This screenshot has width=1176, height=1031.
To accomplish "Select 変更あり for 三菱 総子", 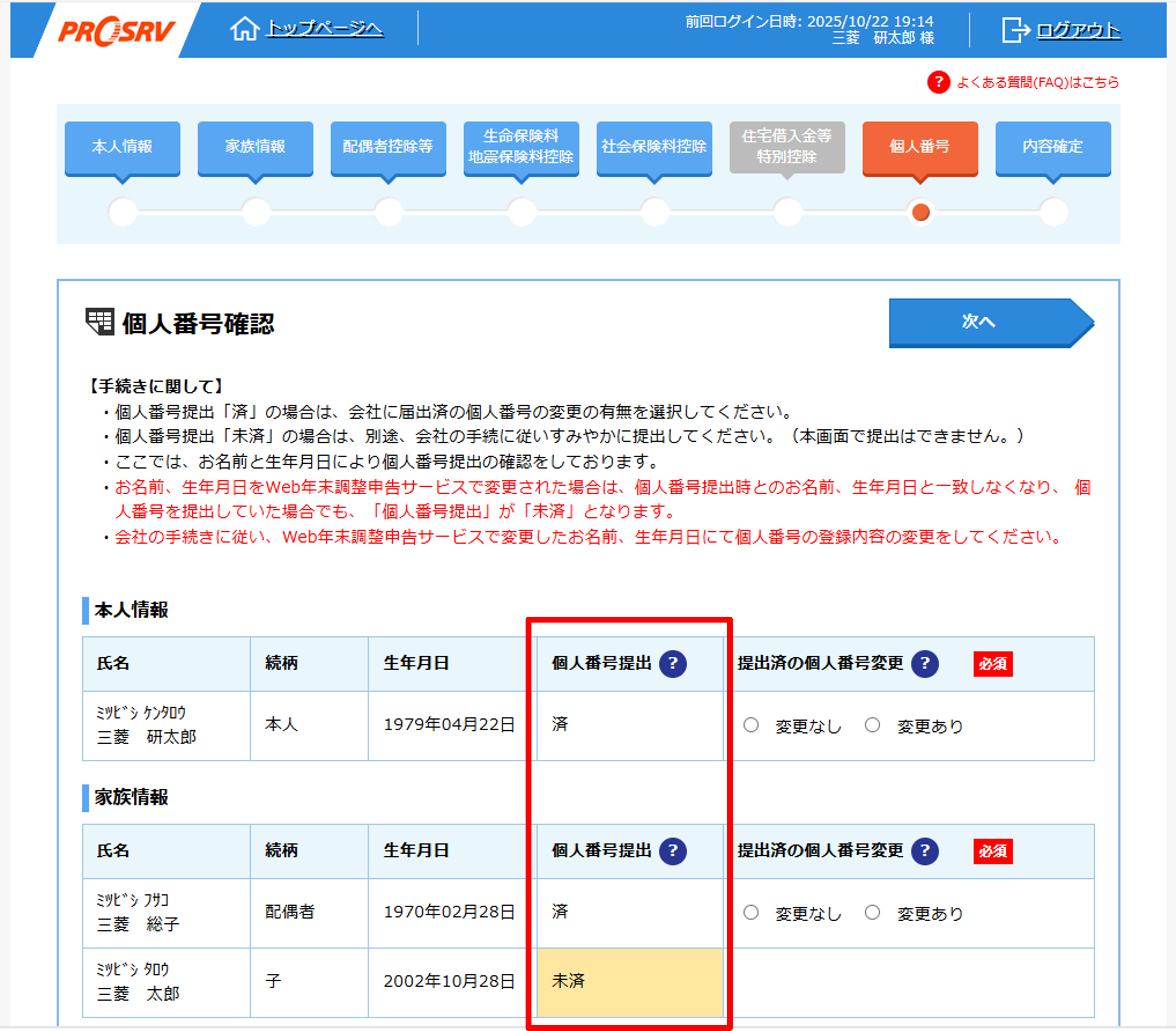I will pyautogui.click(x=872, y=912).
